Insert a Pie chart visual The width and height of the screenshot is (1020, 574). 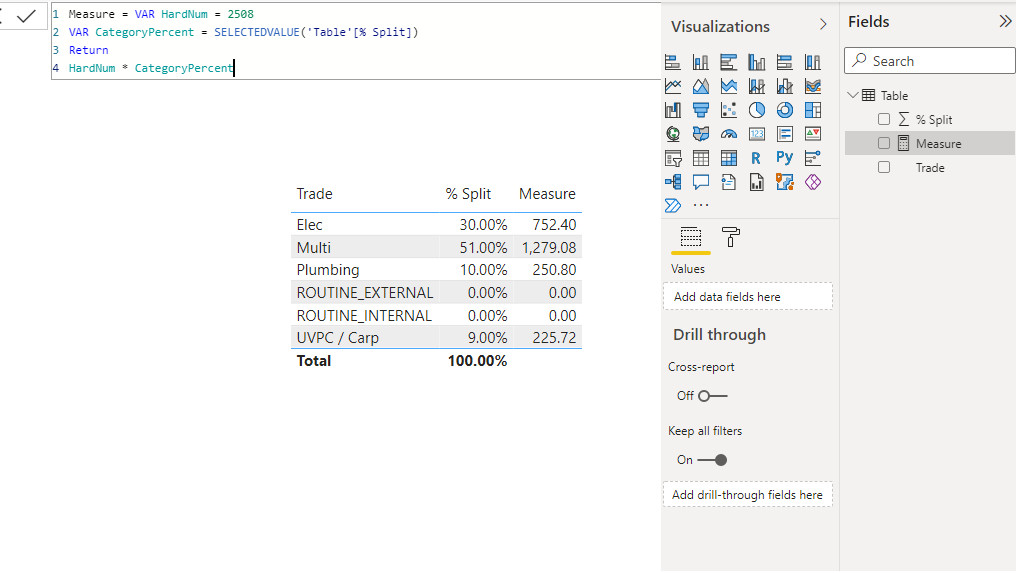click(x=757, y=110)
